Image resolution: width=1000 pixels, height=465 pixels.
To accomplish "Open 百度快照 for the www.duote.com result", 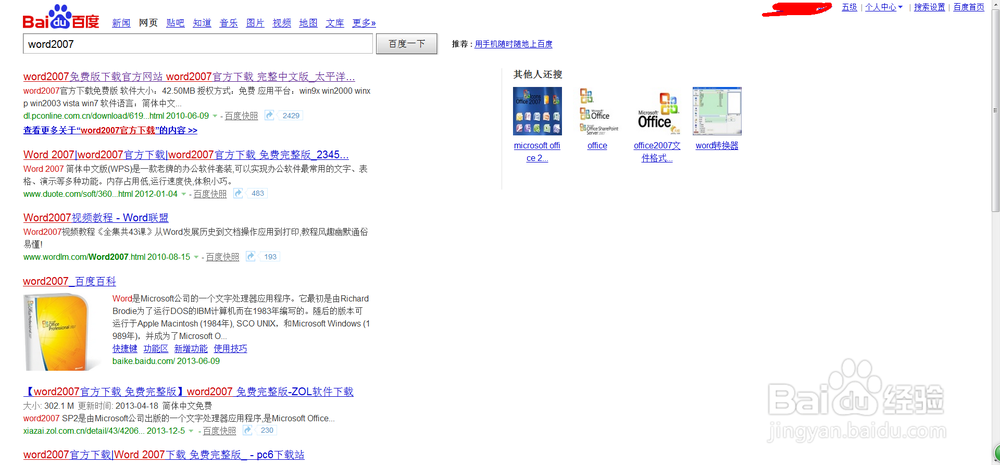I will tap(210, 194).
